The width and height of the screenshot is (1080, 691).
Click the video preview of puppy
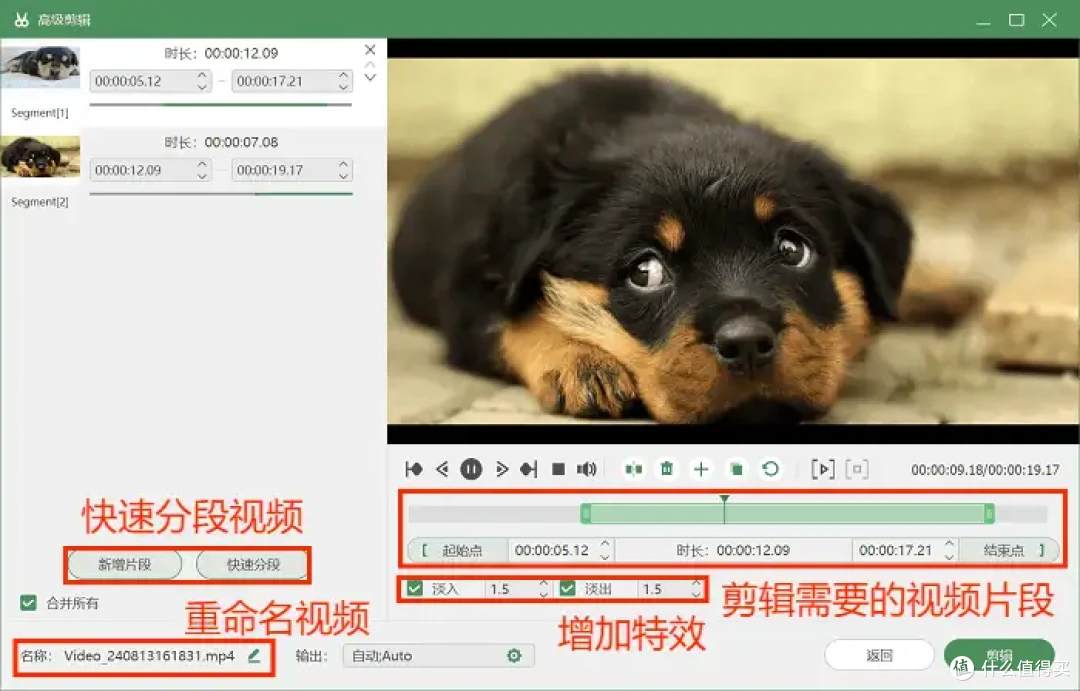(733, 241)
